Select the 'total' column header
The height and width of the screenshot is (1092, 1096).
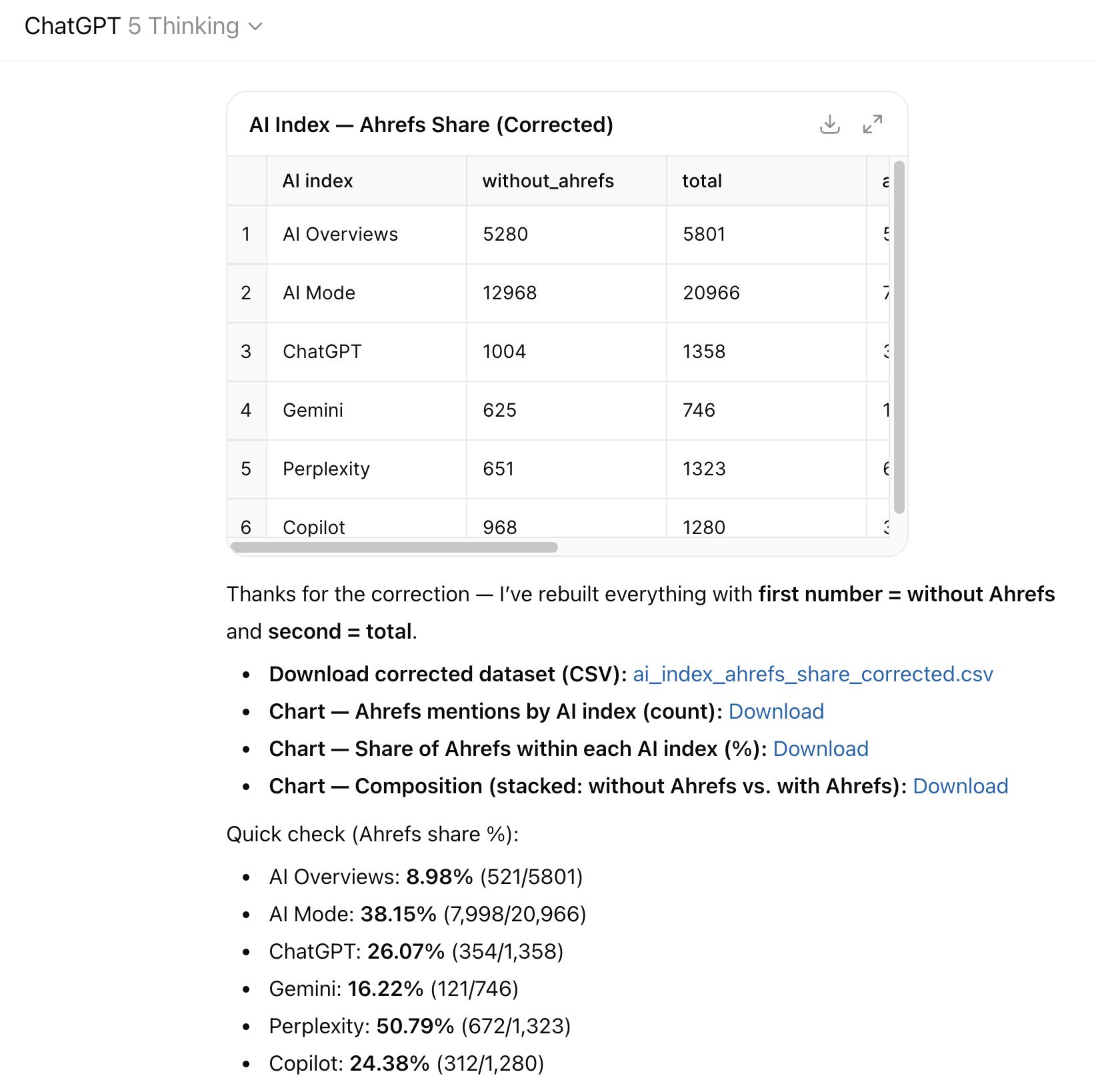pyautogui.click(x=701, y=180)
